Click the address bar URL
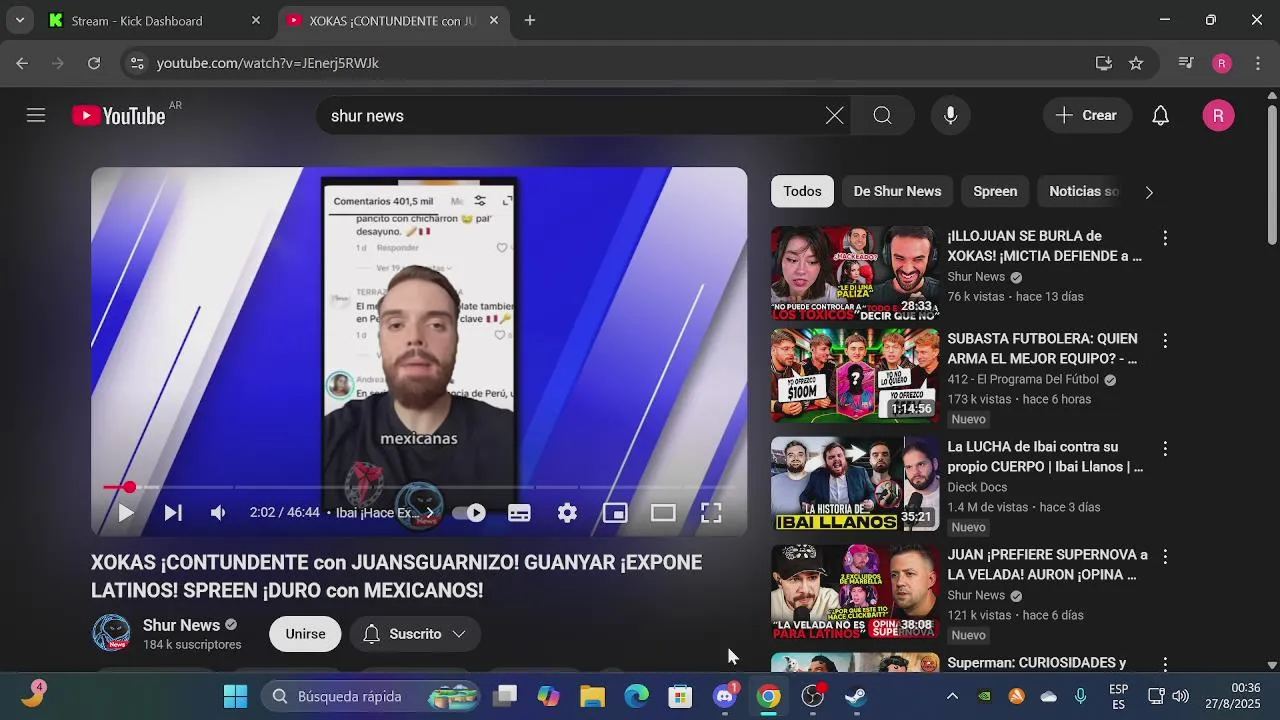Image resolution: width=1280 pixels, height=720 pixels. (267, 63)
